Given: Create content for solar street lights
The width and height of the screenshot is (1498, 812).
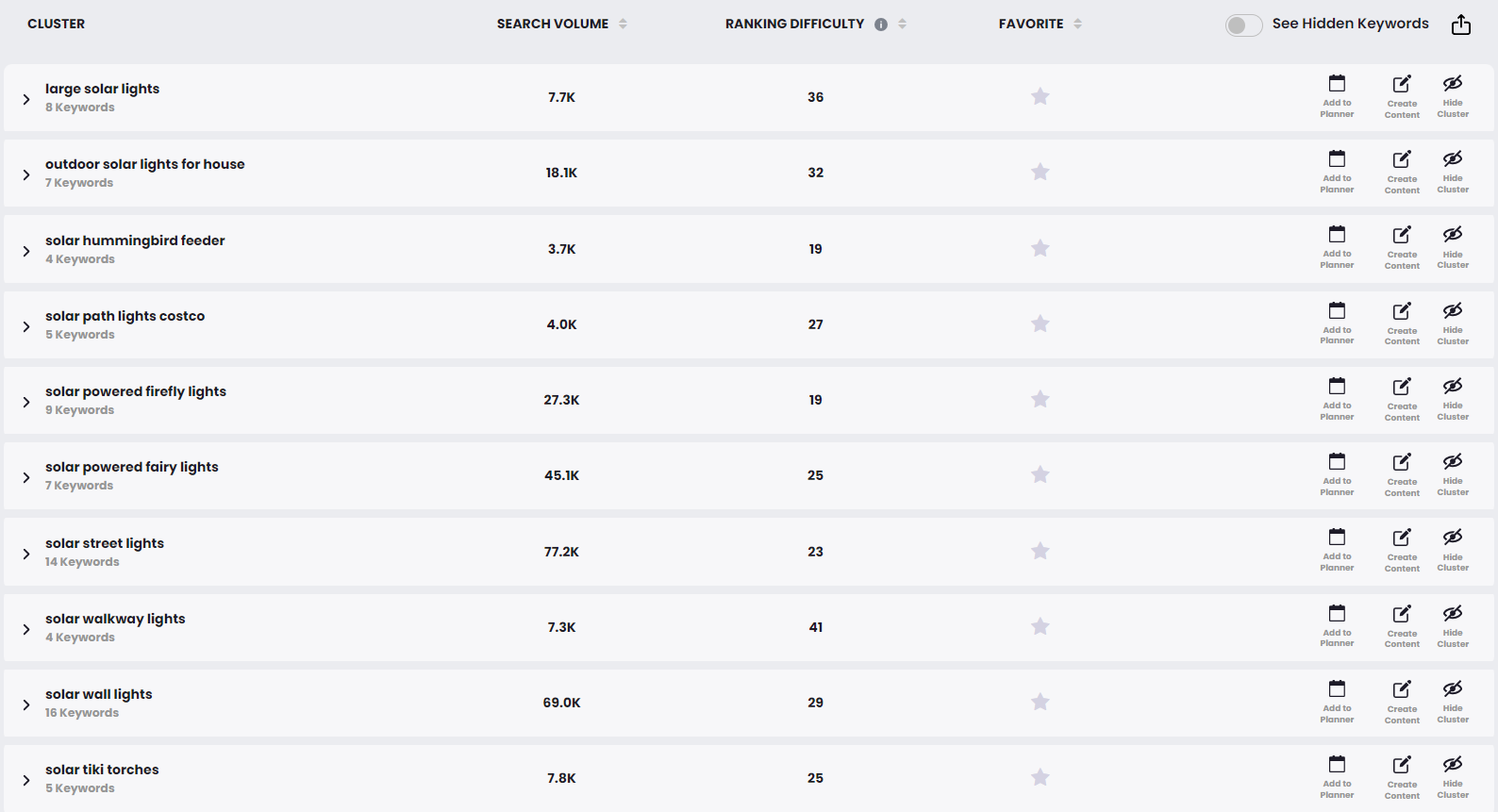Looking at the screenshot, I should [x=1402, y=550].
